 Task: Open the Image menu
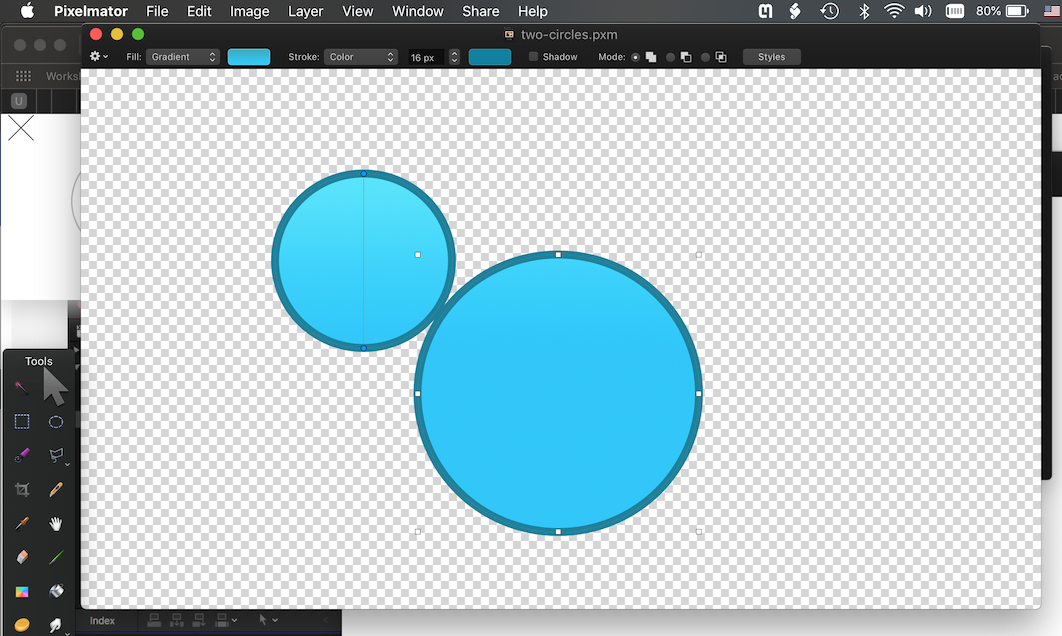(x=249, y=11)
